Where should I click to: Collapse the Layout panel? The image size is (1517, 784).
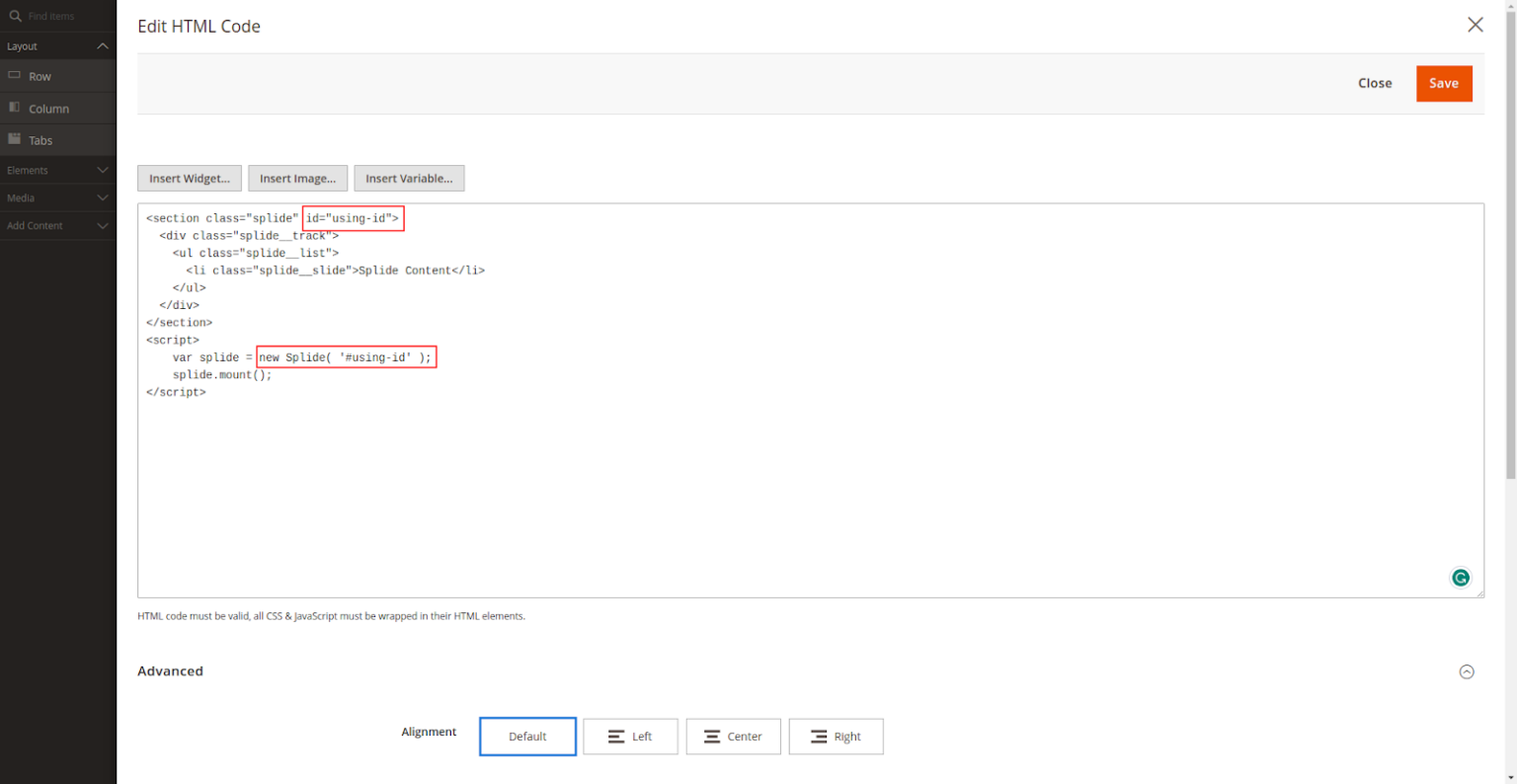coord(102,45)
